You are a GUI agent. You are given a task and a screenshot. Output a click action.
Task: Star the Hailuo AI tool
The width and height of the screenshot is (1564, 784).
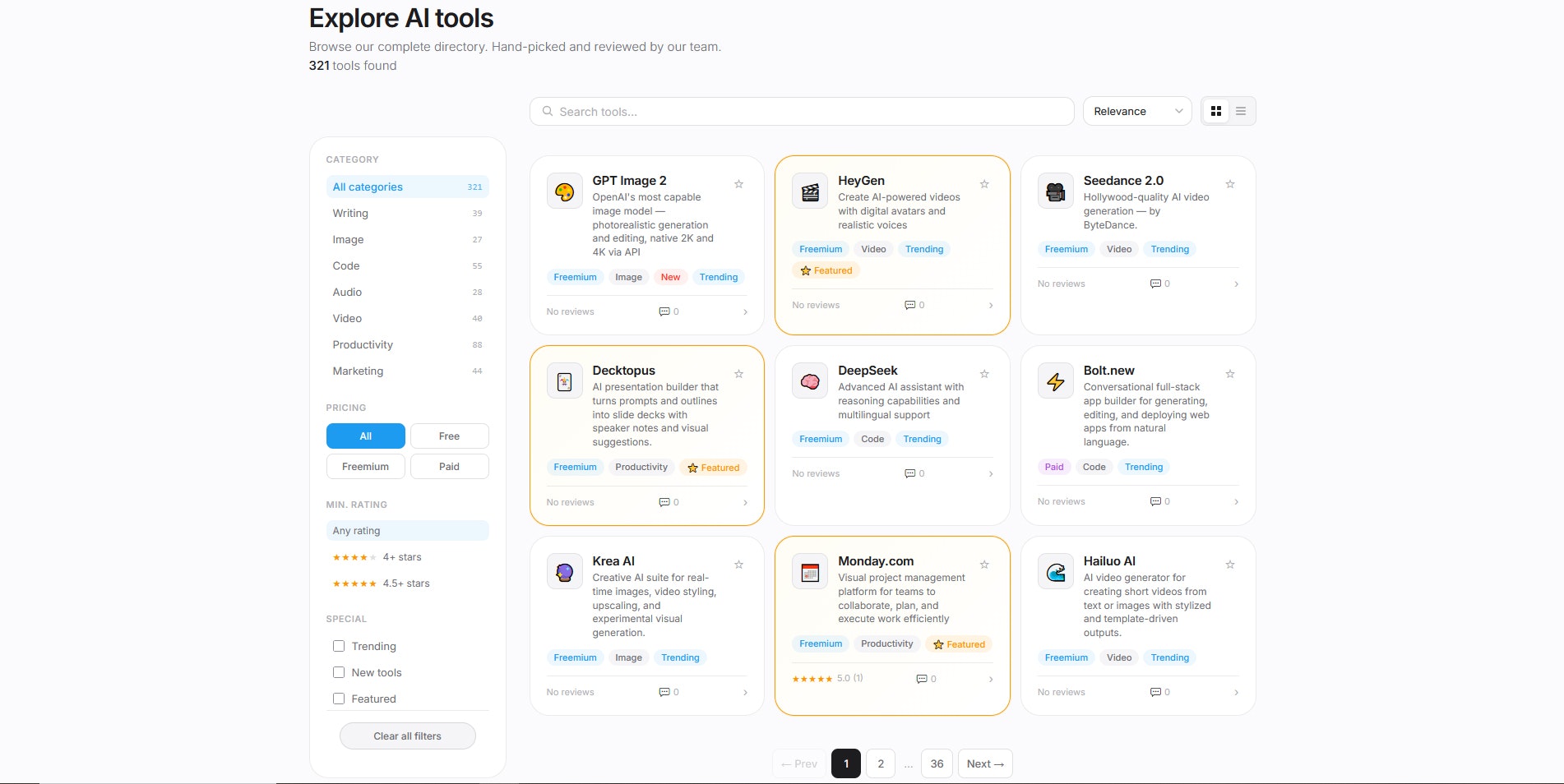coord(1230,565)
